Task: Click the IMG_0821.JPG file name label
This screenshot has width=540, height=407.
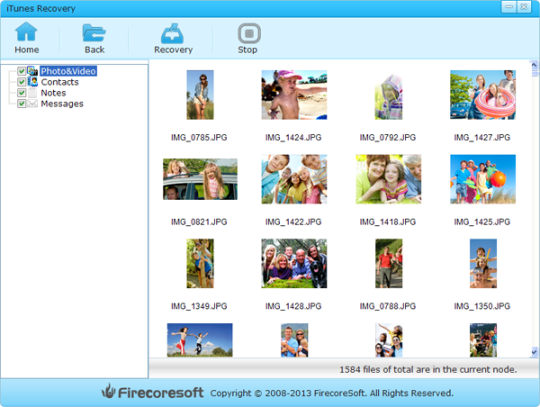Action: pyautogui.click(x=199, y=222)
